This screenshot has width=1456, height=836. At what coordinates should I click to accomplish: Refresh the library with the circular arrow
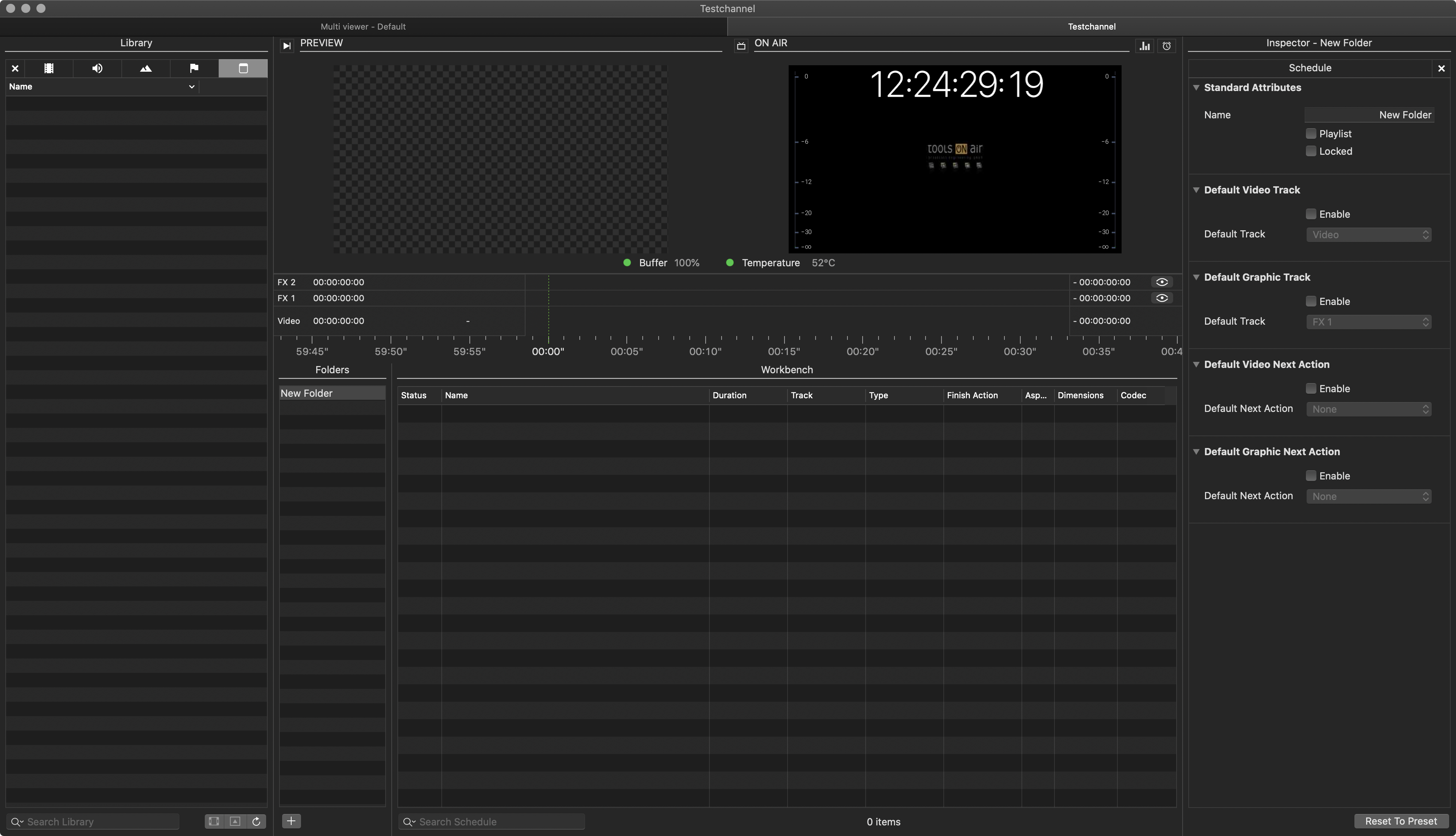click(256, 821)
